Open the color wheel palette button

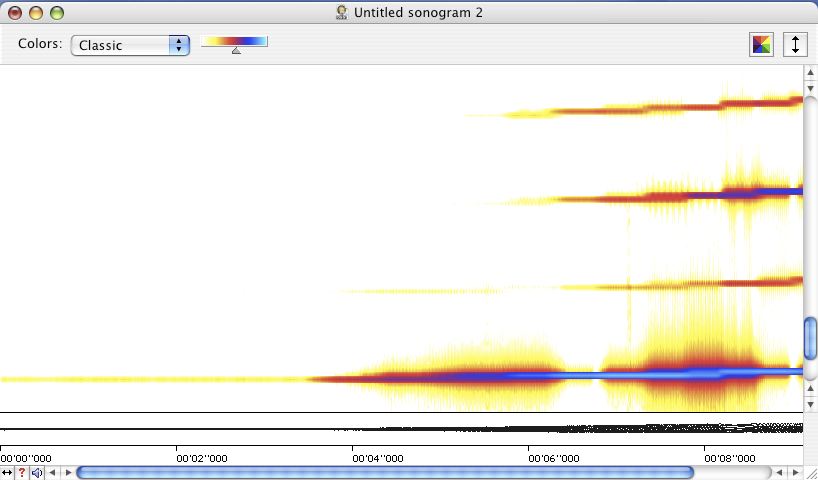[762, 44]
